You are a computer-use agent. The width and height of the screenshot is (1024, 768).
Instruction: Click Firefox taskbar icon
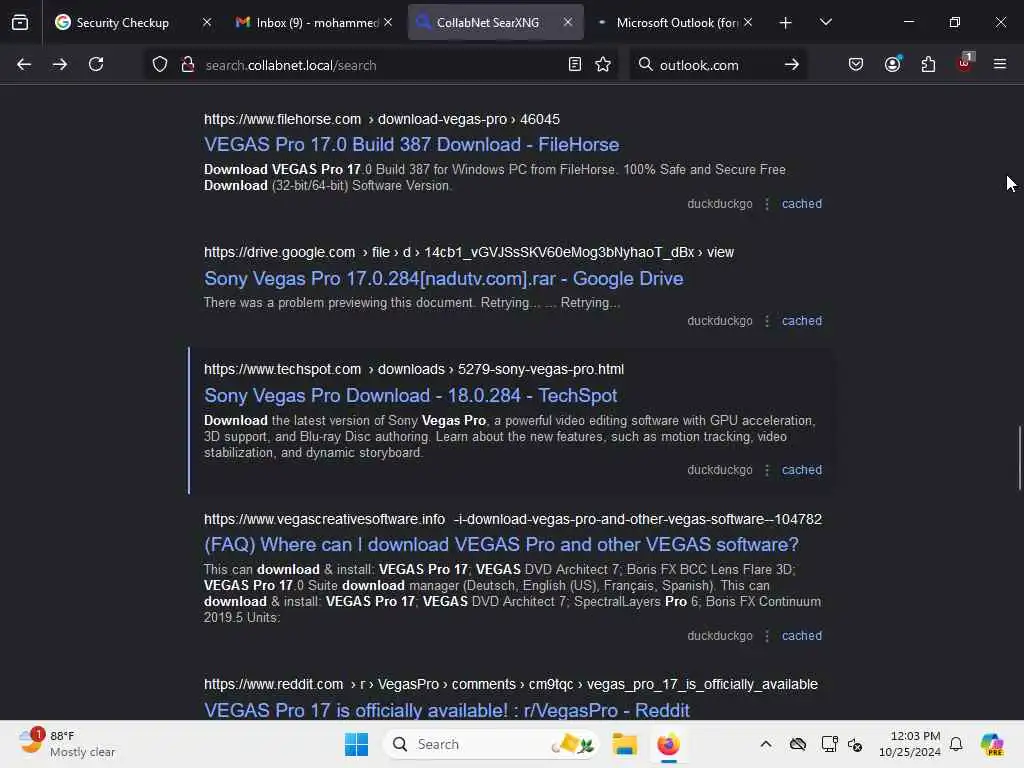click(668, 744)
